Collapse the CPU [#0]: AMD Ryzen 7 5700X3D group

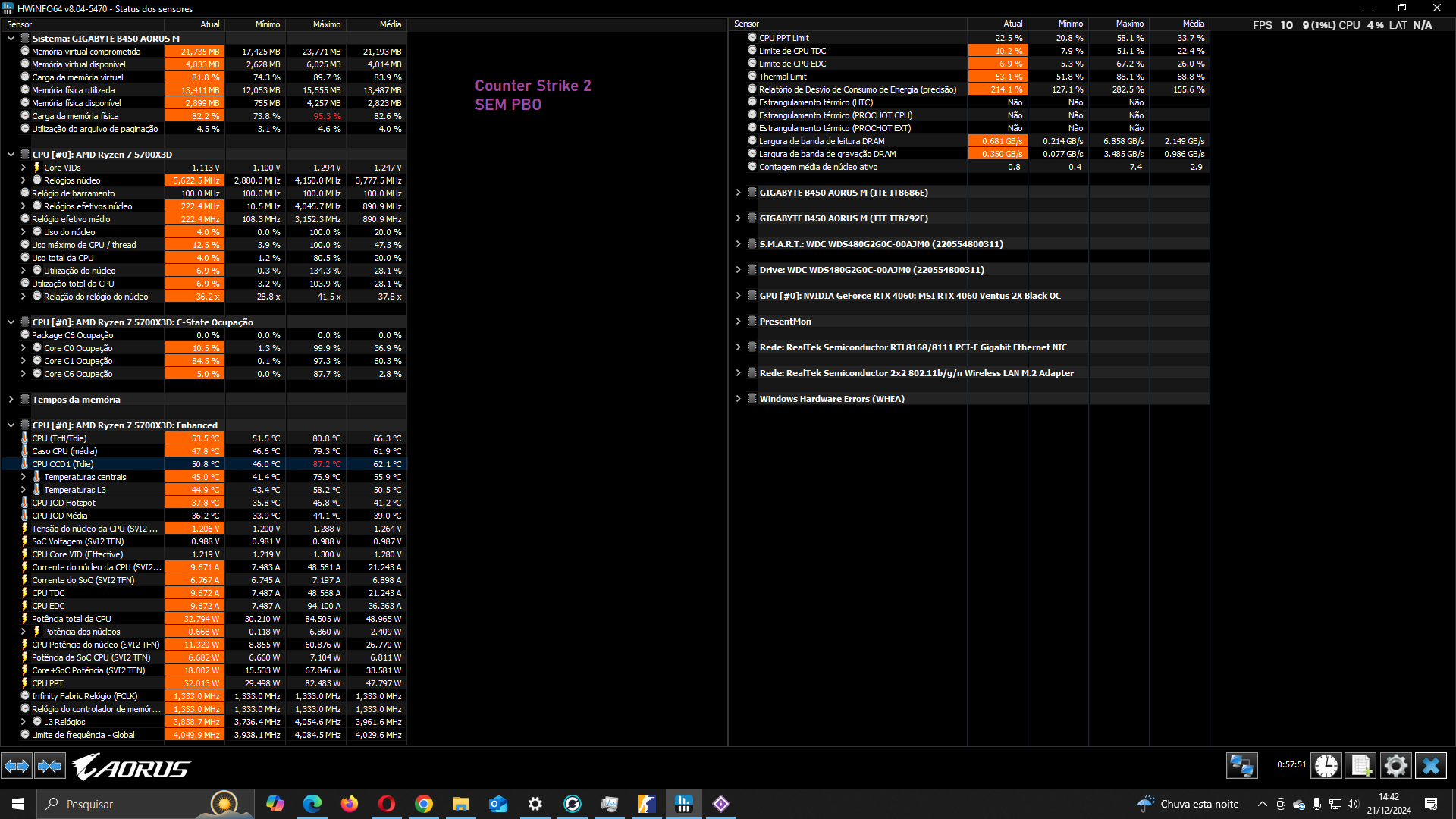[11, 155]
